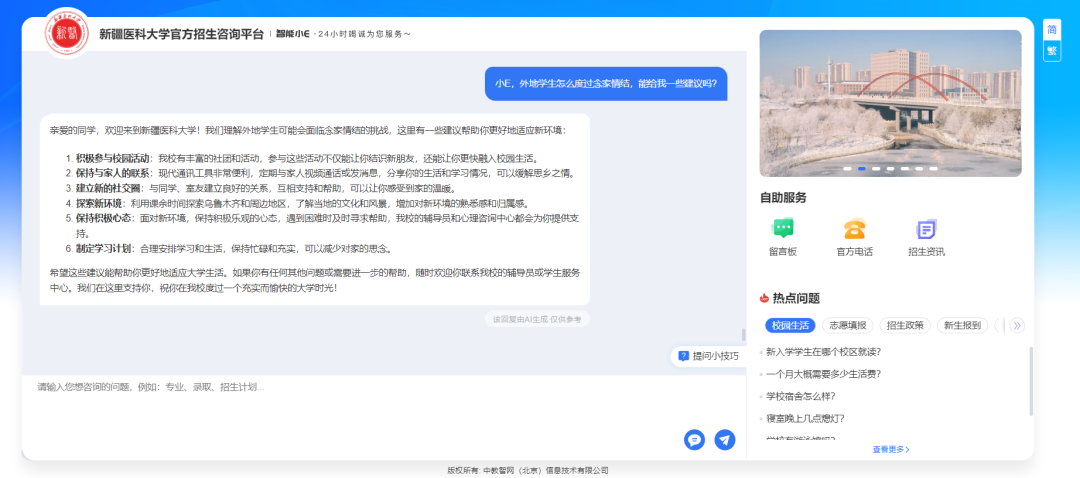Open the 官方电话 telephone icon
This screenshot has height=478, width=1080.
(x=854, y=229)
